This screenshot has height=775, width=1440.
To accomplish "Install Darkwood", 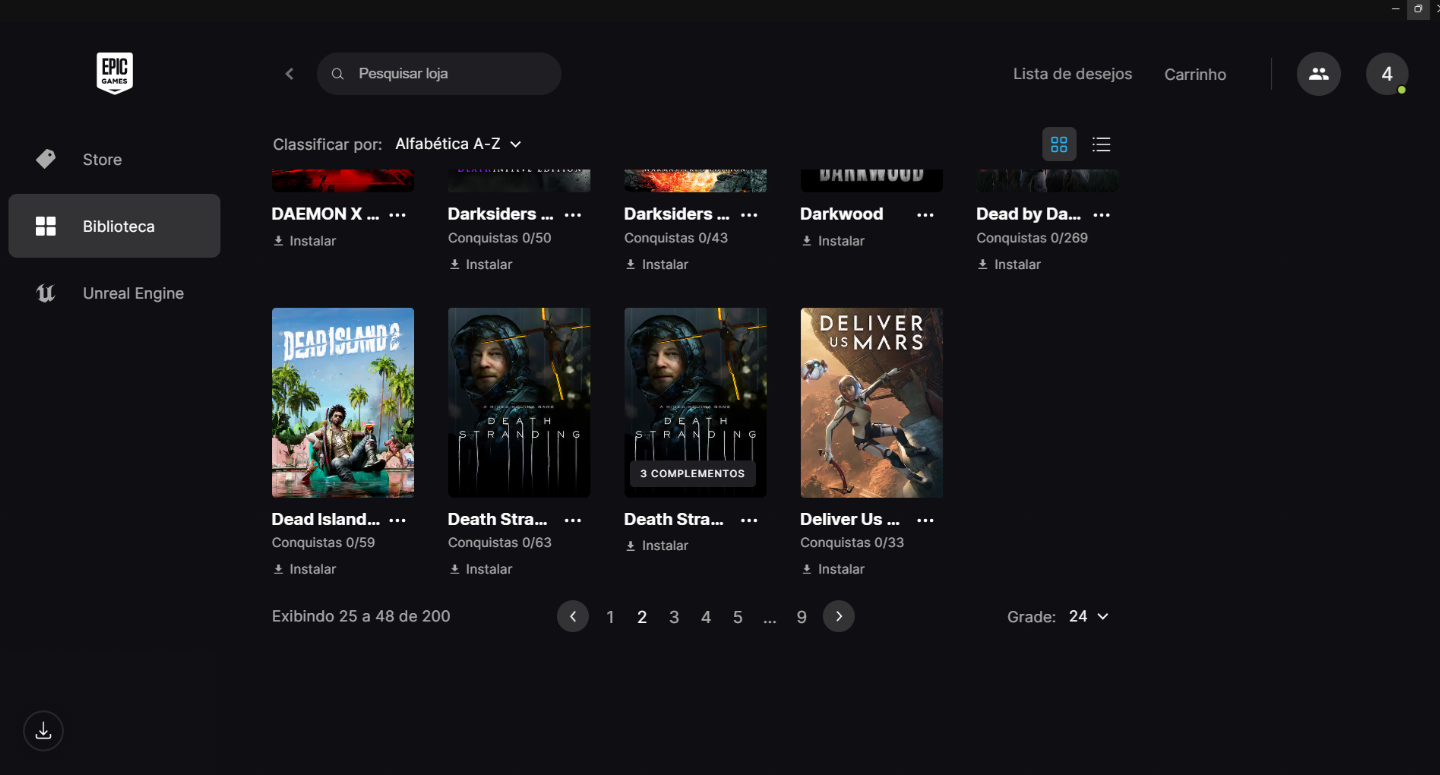I will tap(832, 241).
